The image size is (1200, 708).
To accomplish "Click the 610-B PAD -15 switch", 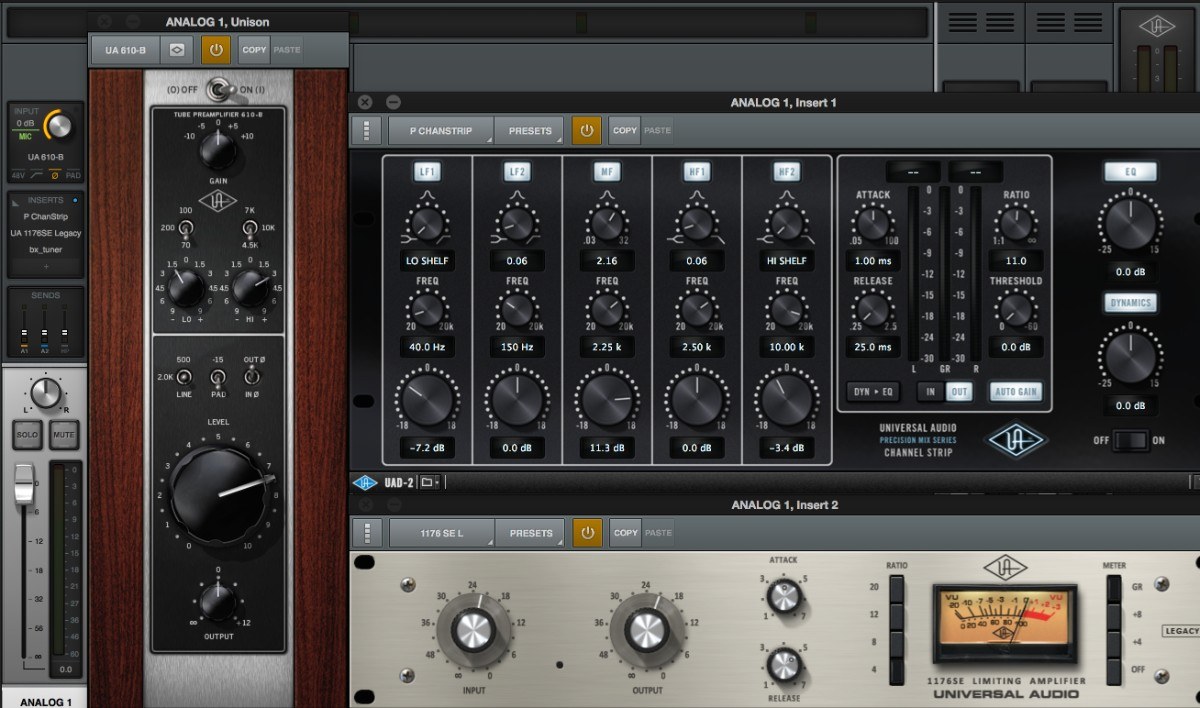I will [x=217, y=376].
